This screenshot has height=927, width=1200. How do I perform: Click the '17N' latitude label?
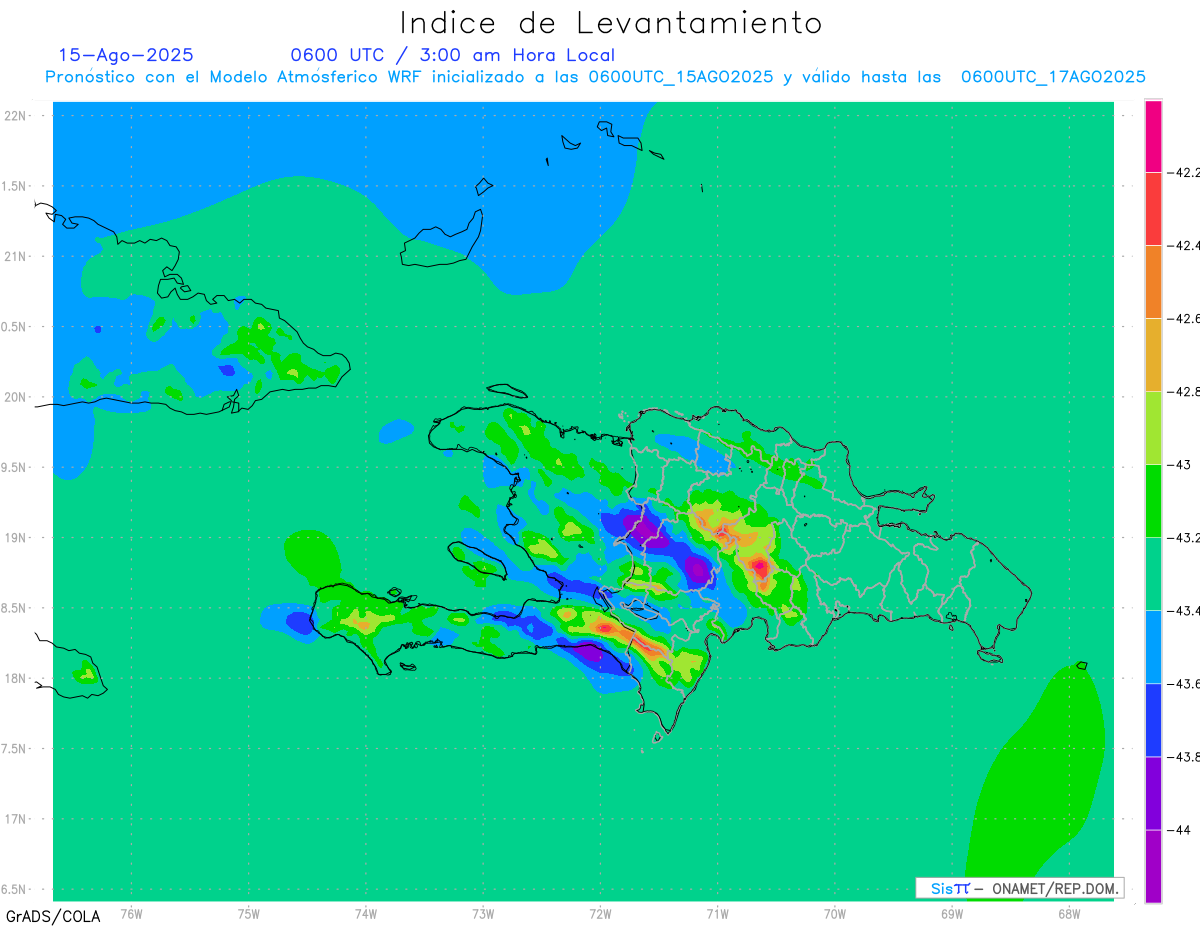(15, 819)
